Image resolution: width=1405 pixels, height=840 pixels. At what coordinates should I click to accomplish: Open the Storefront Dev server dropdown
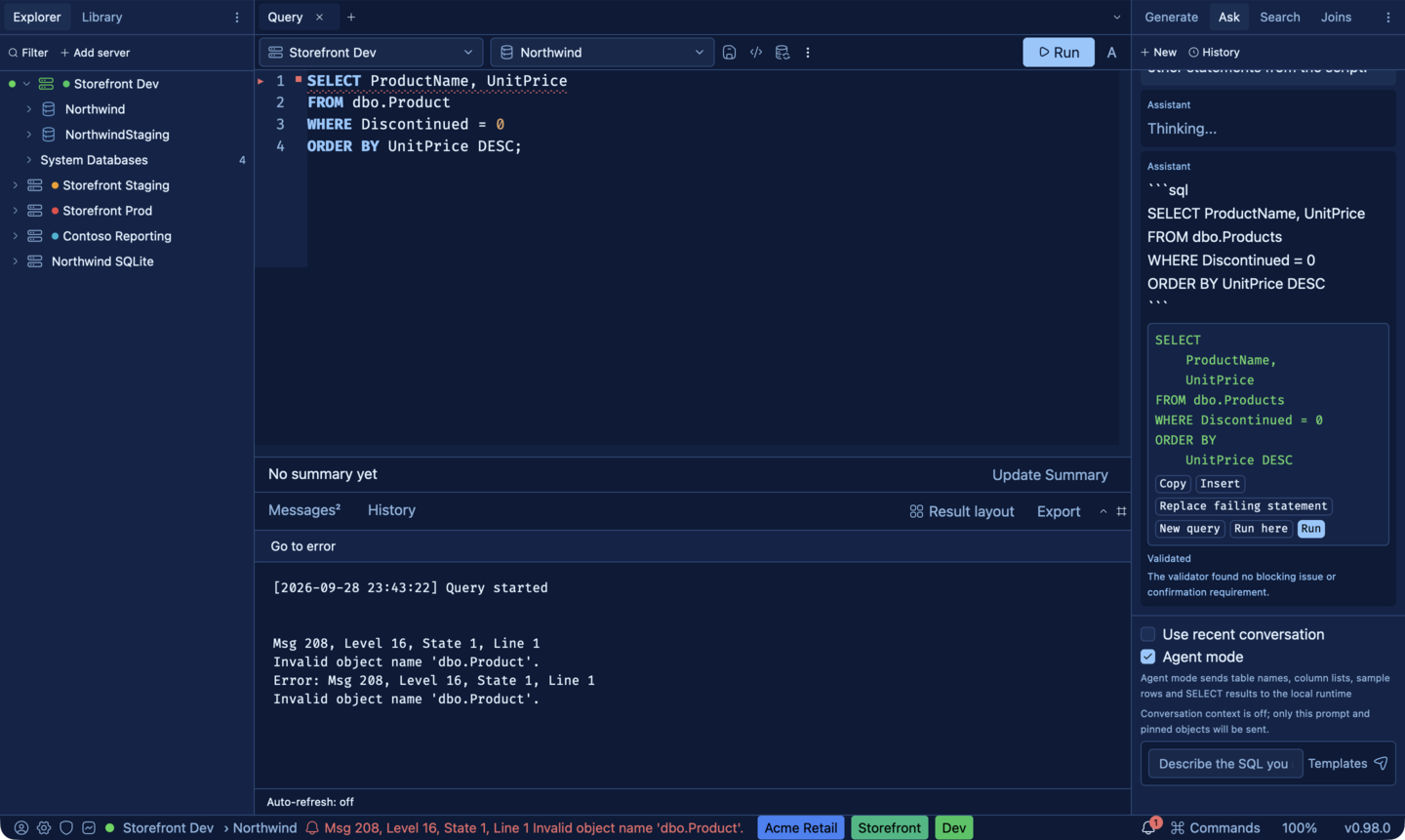[x=371, y=53]
